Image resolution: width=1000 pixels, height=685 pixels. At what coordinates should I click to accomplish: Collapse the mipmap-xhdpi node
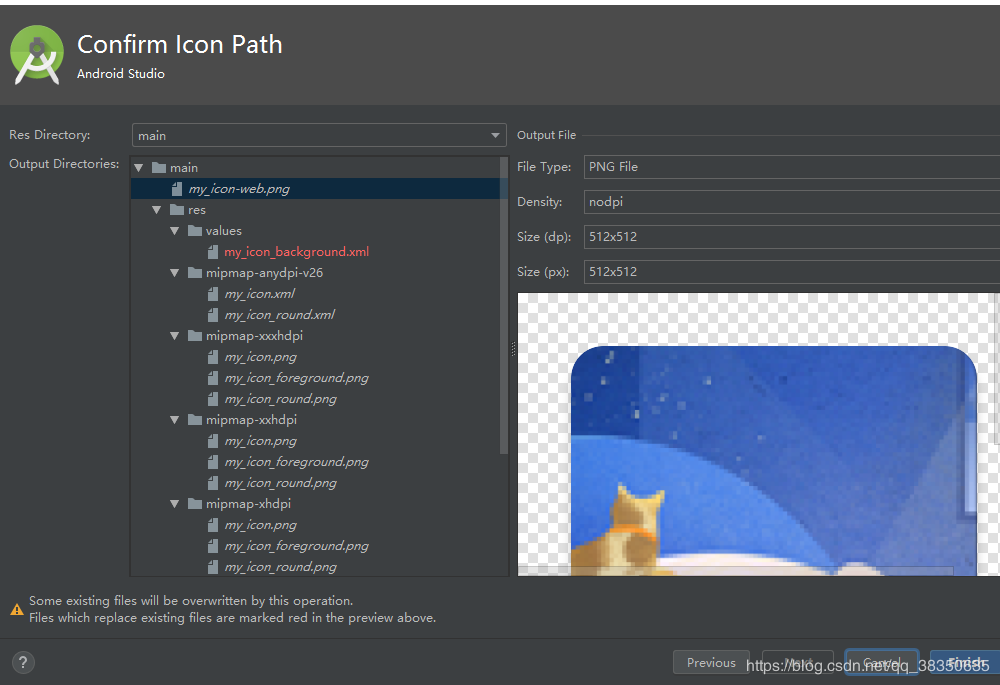pyautogui.click(x=175, y=504)
